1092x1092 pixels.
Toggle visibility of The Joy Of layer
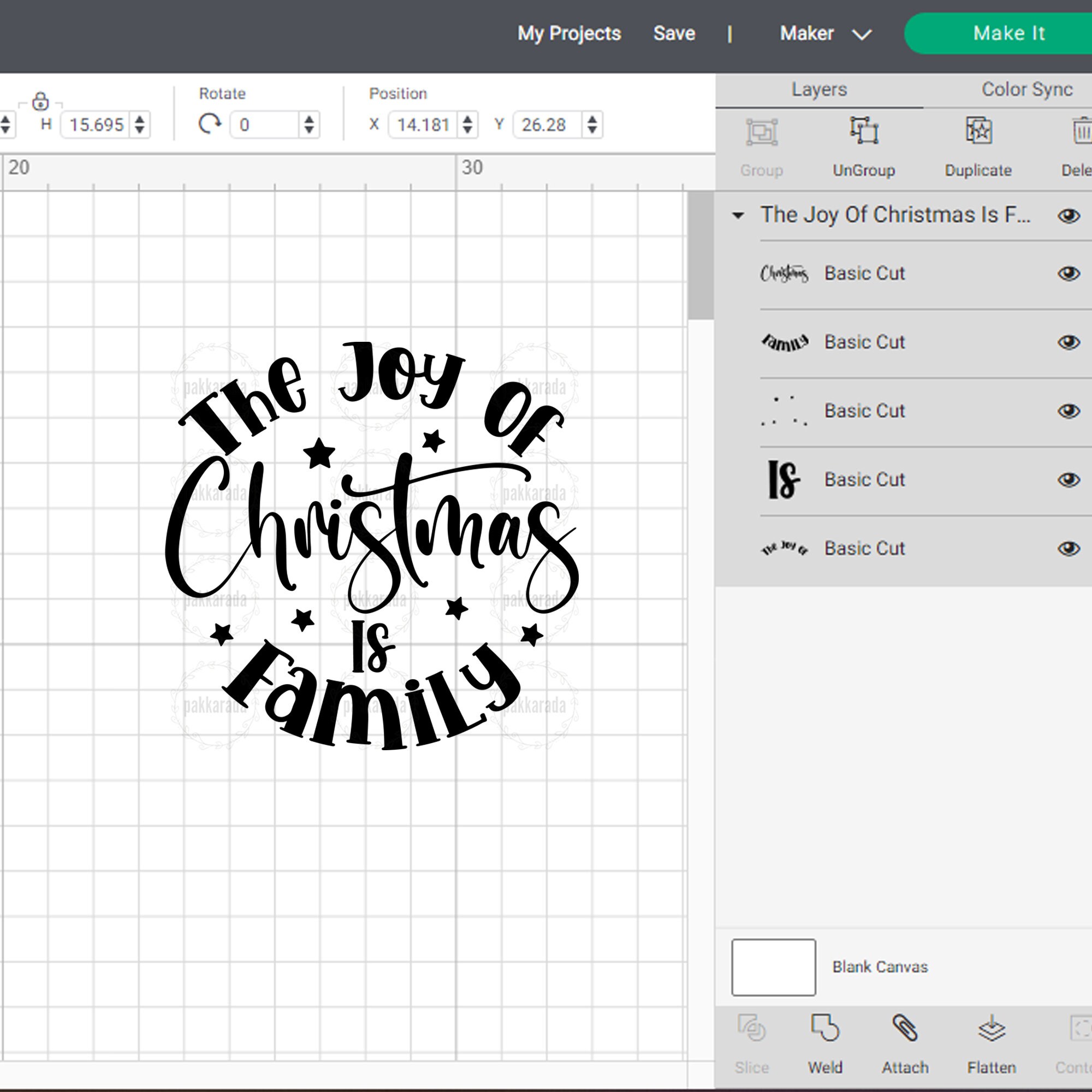pos(1069,548)
